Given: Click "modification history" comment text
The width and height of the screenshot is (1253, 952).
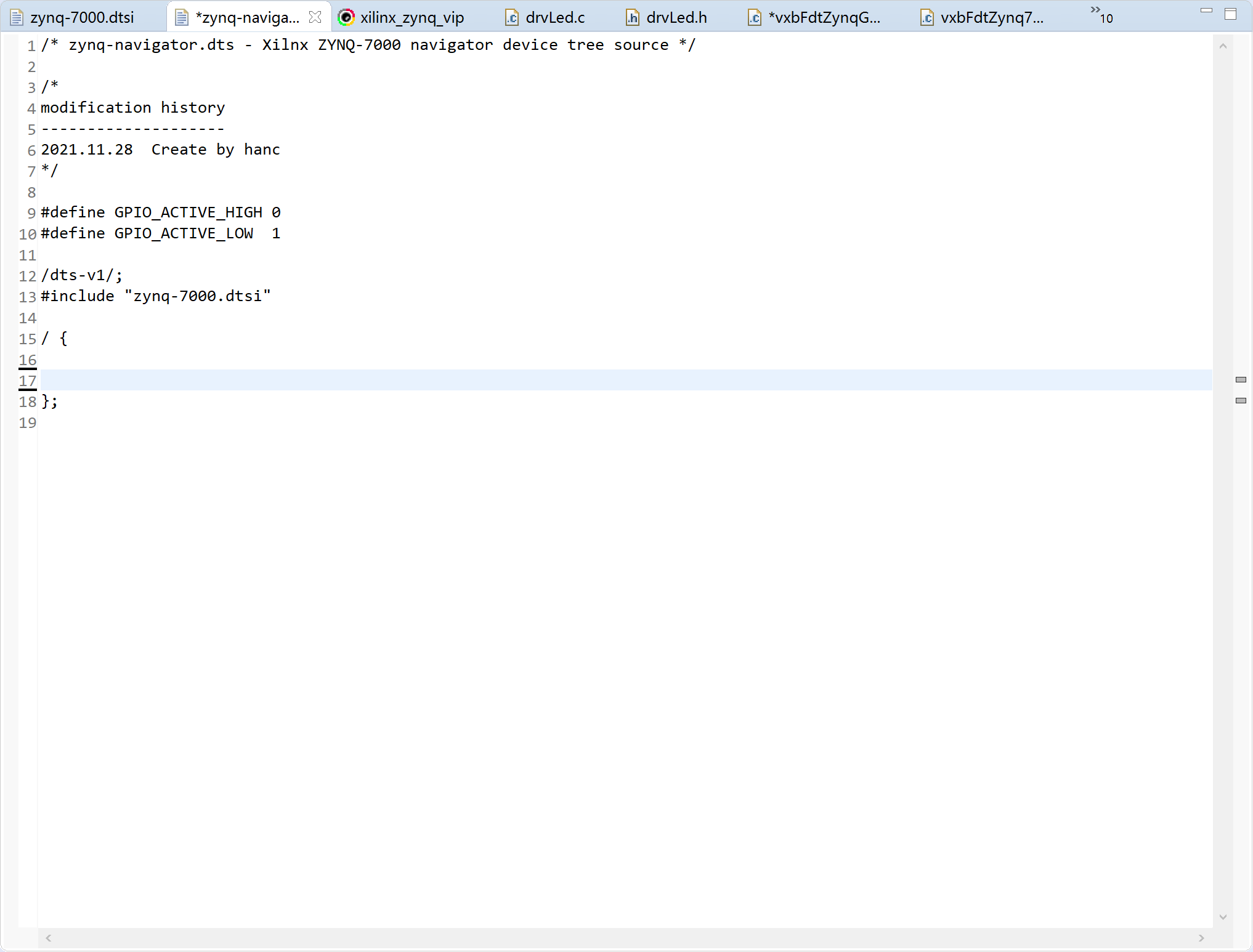Looking at the screenshot, I should click(x=133, y=108).
